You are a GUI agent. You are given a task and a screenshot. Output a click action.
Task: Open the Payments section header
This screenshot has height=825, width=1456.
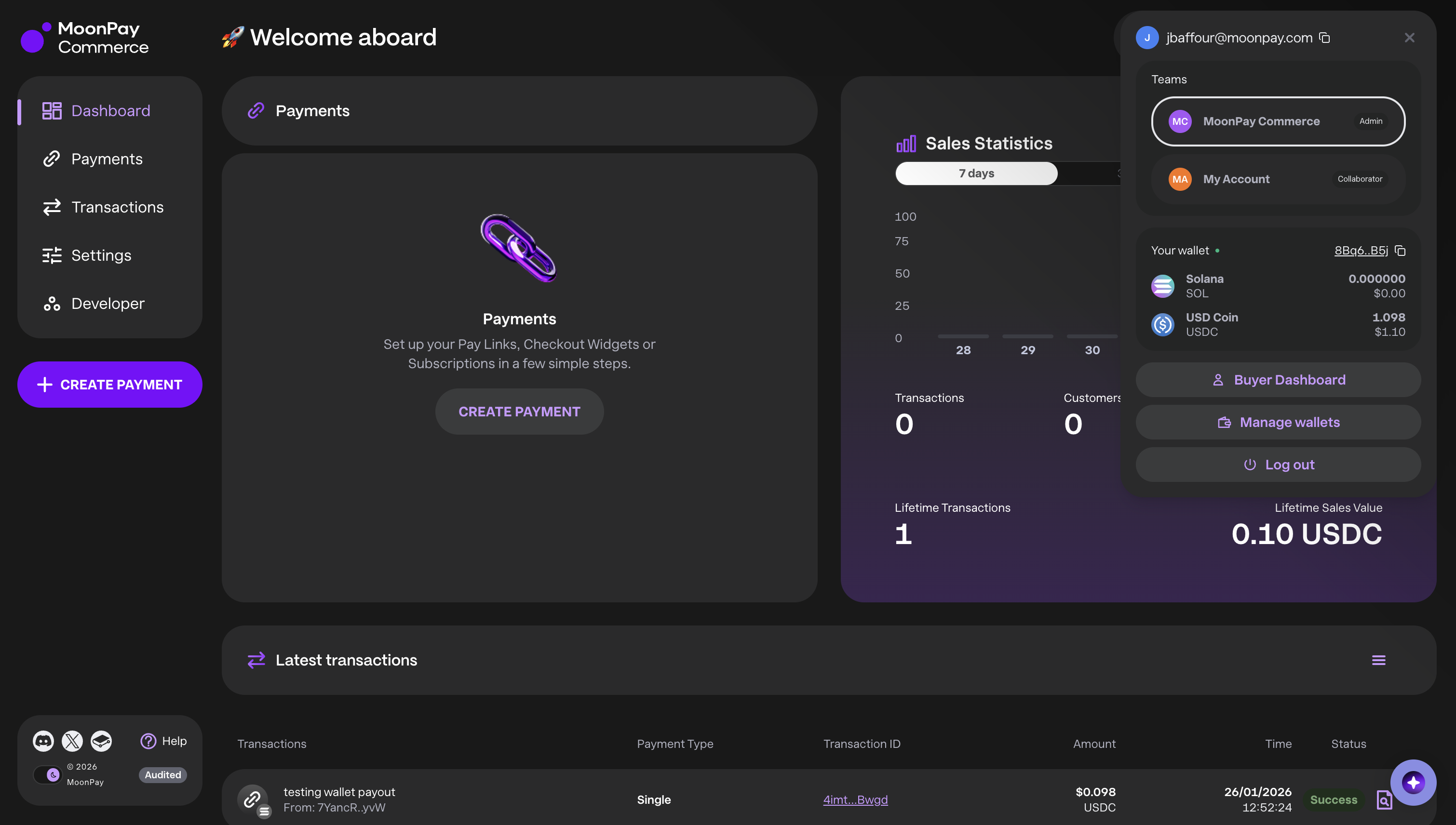tap(312, 111)
